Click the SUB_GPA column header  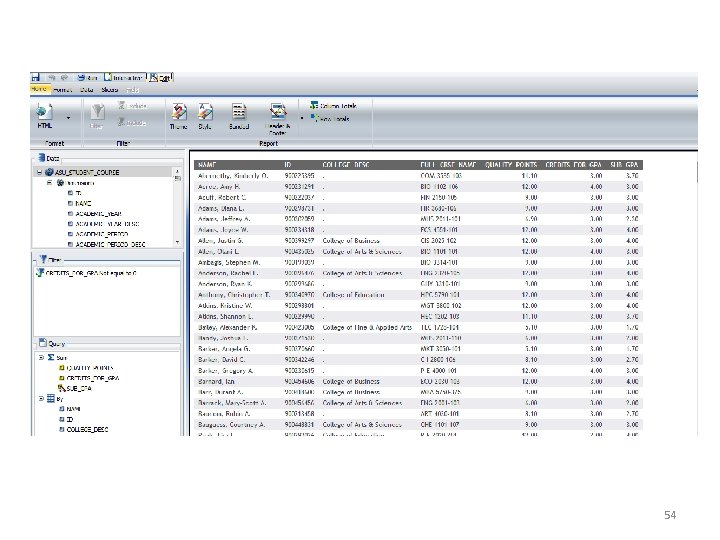(624, 164)
